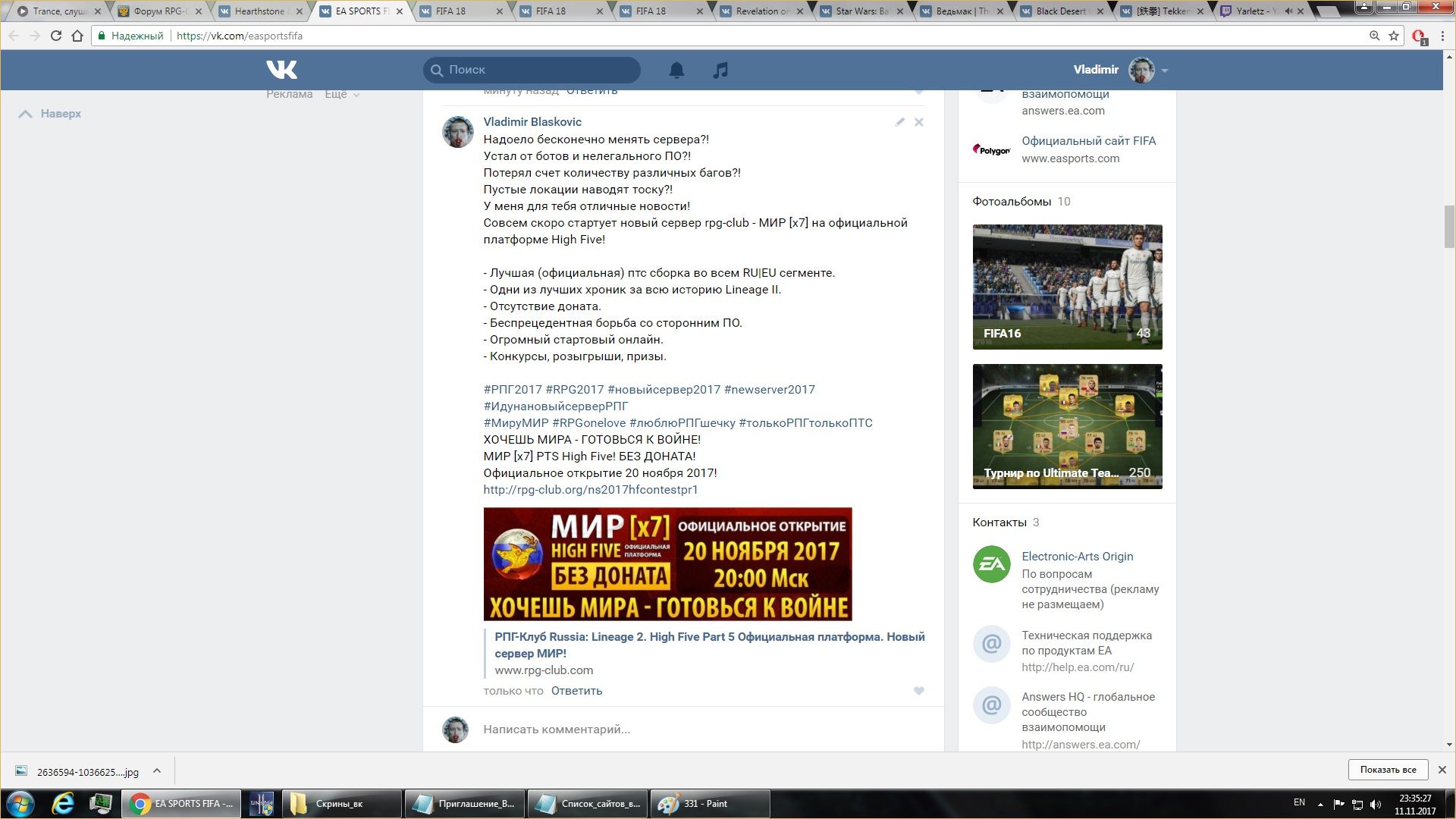Image resolution: width=1456 pixels, height=819 pixels.
Task: Click @ icon for Answers HQ contact
Action: point(991,705)
